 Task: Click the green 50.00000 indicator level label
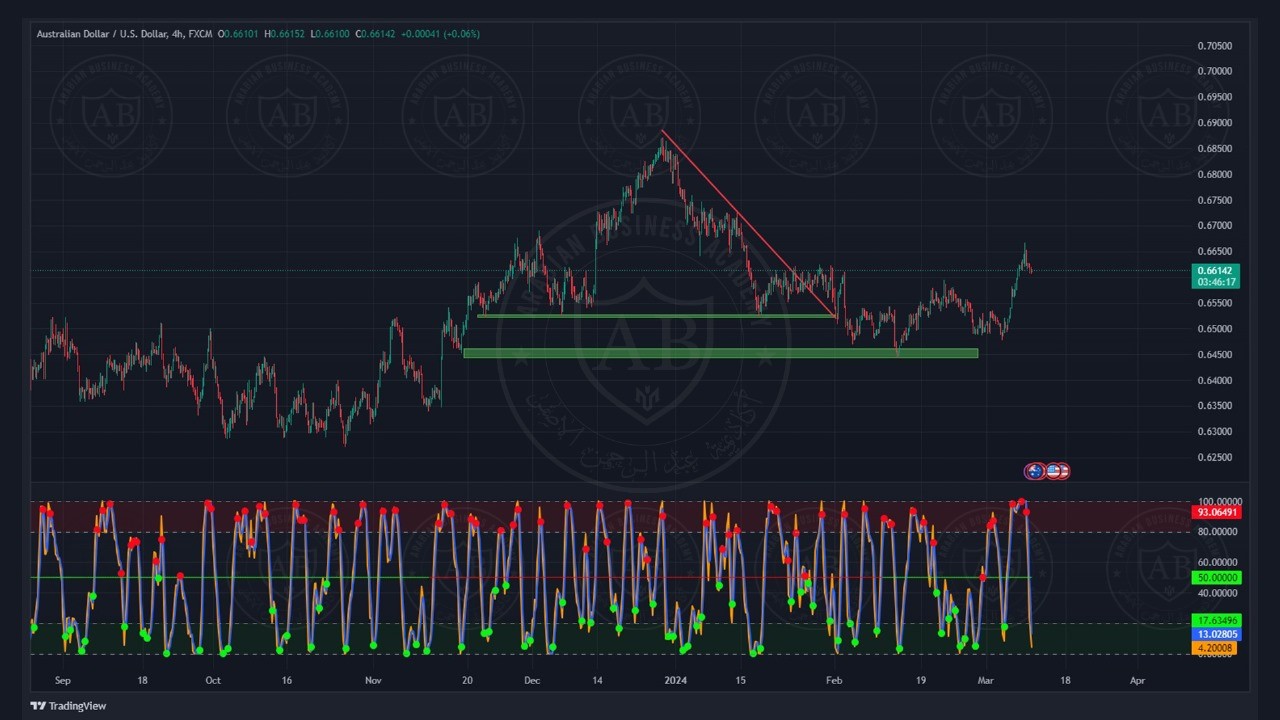pos(1216,578)
